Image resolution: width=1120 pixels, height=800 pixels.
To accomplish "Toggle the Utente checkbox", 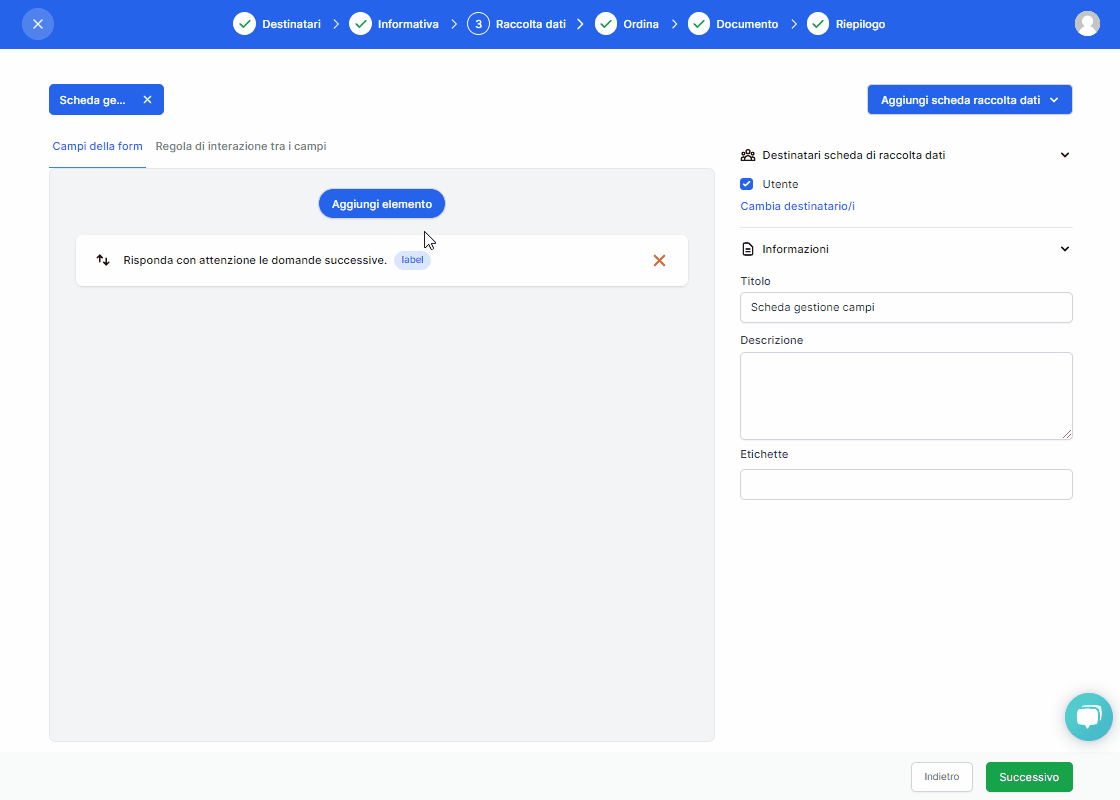I will [746, 184].
